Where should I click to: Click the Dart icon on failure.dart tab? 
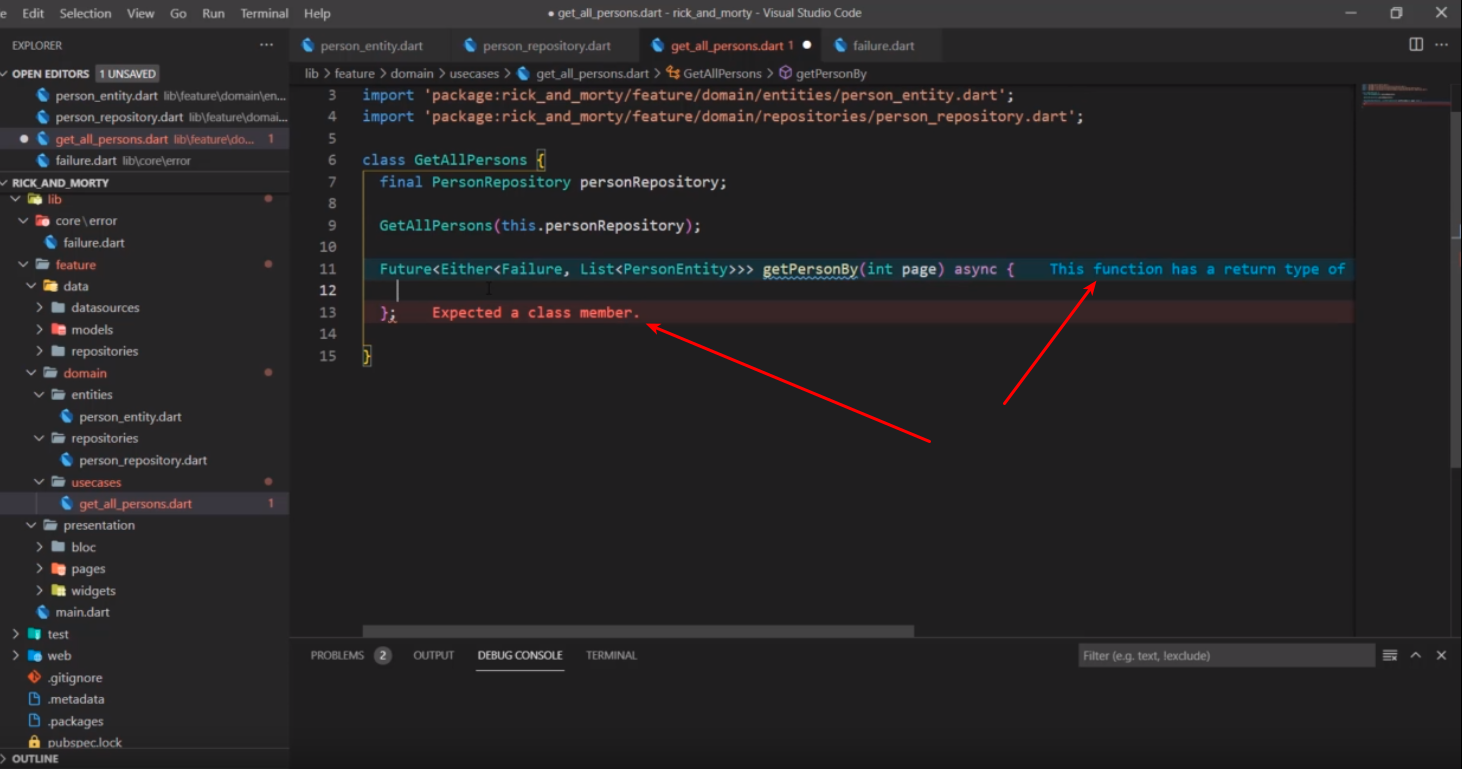coord(840,46)
